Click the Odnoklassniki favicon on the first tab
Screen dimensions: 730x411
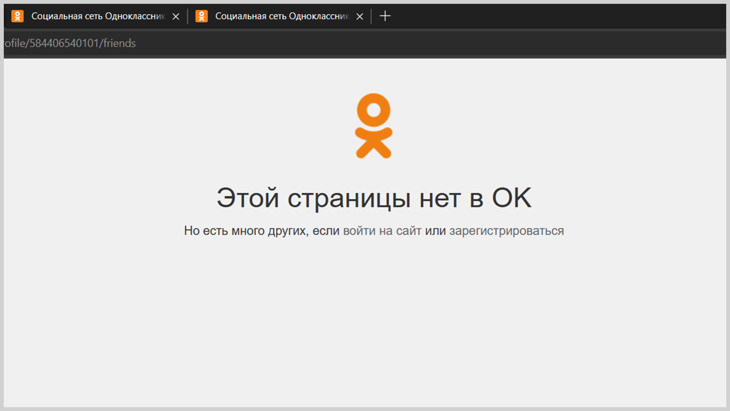[17, 16]
